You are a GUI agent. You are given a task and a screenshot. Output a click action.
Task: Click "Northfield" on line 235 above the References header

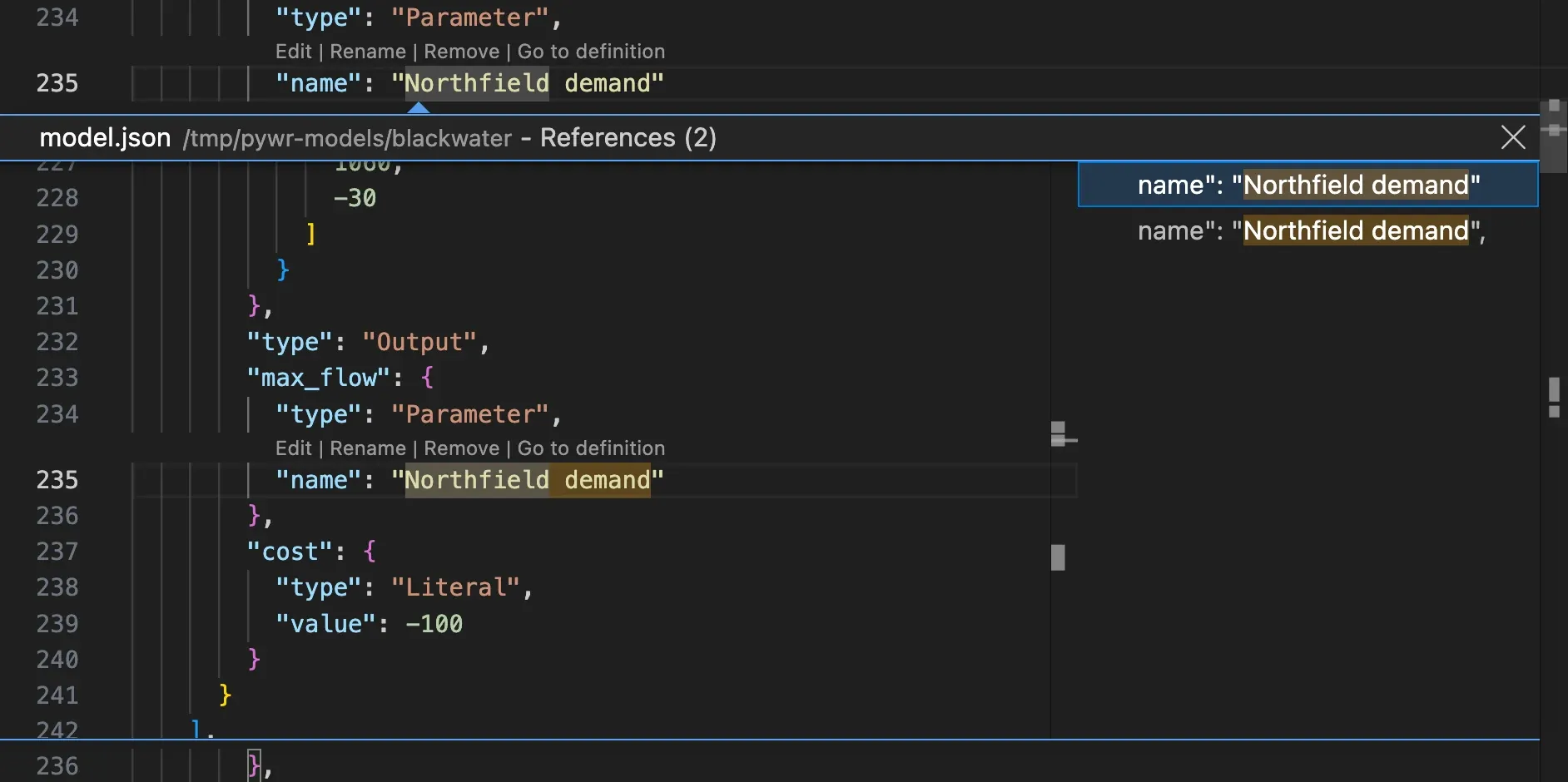pos(477,83)
